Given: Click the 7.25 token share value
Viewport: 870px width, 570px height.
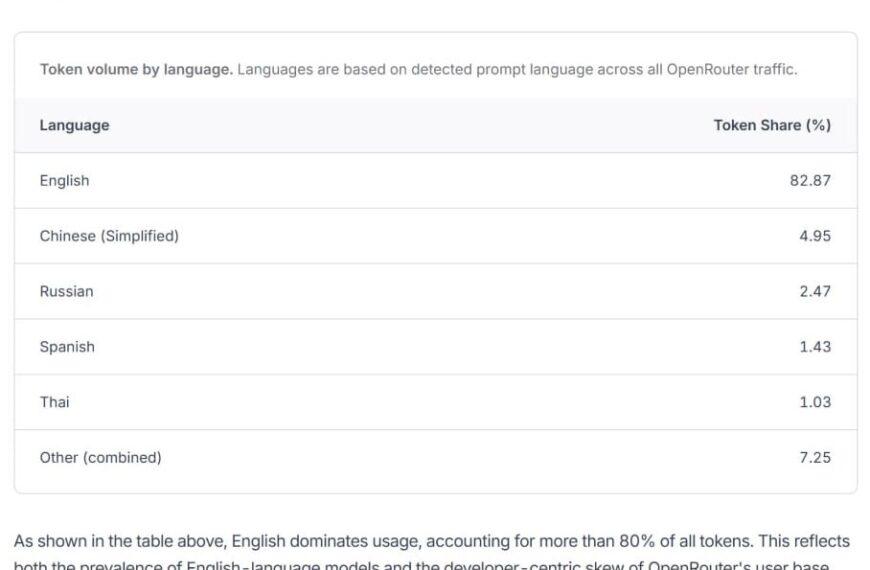Looking at the screenshot, I should tap(814, 457).
